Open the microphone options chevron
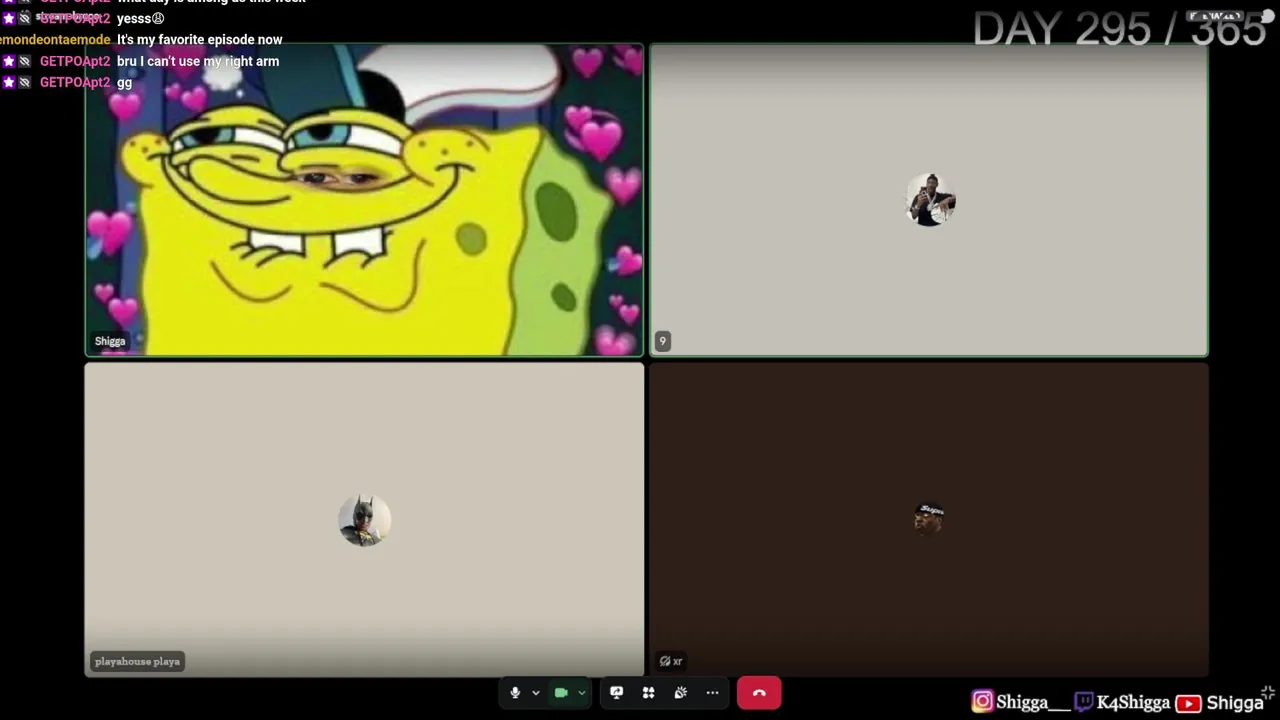 pyautogui.click(x=535, y=693)
